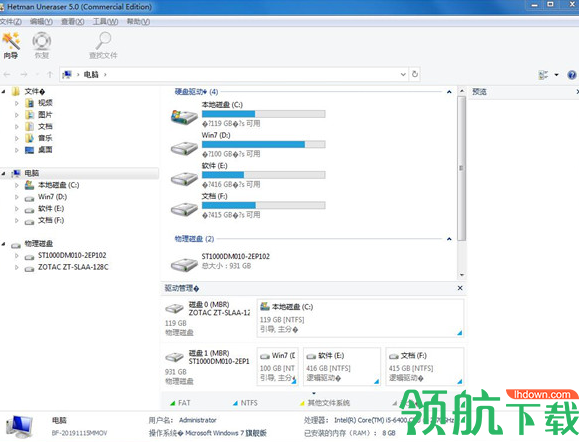Click 其他文件系统 legend entry
This screenshot has height=442, width=579.
tap(325, 403)
